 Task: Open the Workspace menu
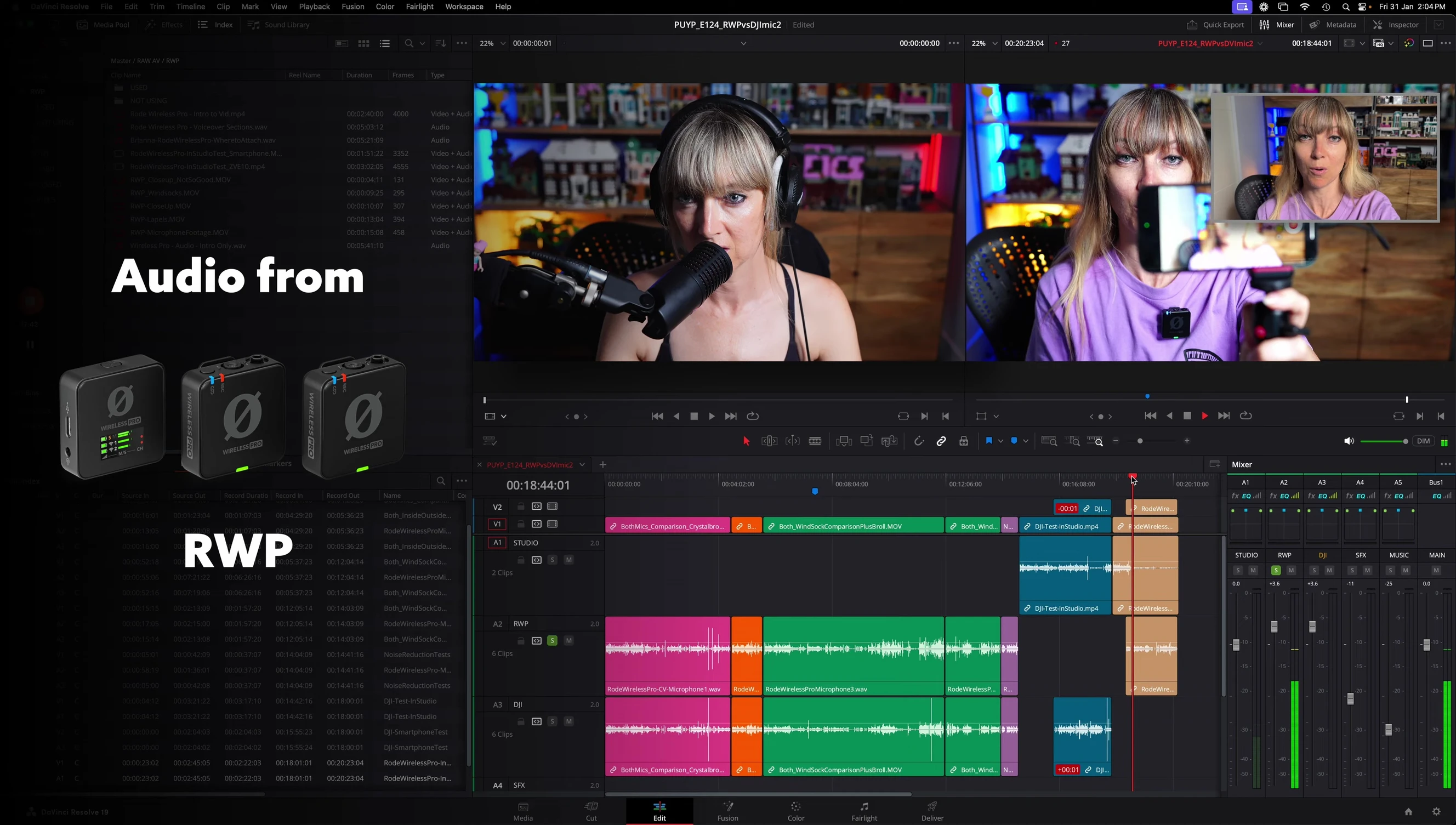[x=464, y=7]
